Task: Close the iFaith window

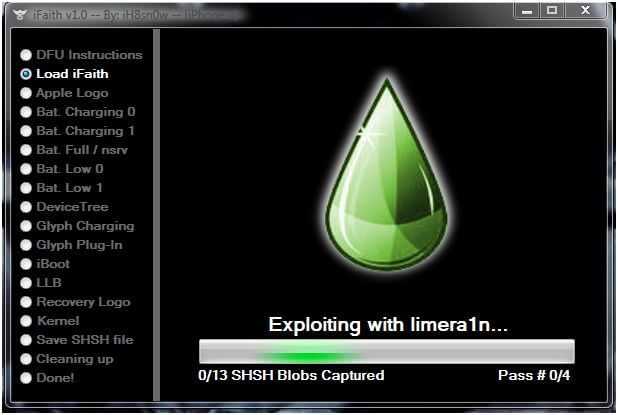Action: (x=586, y=11)
